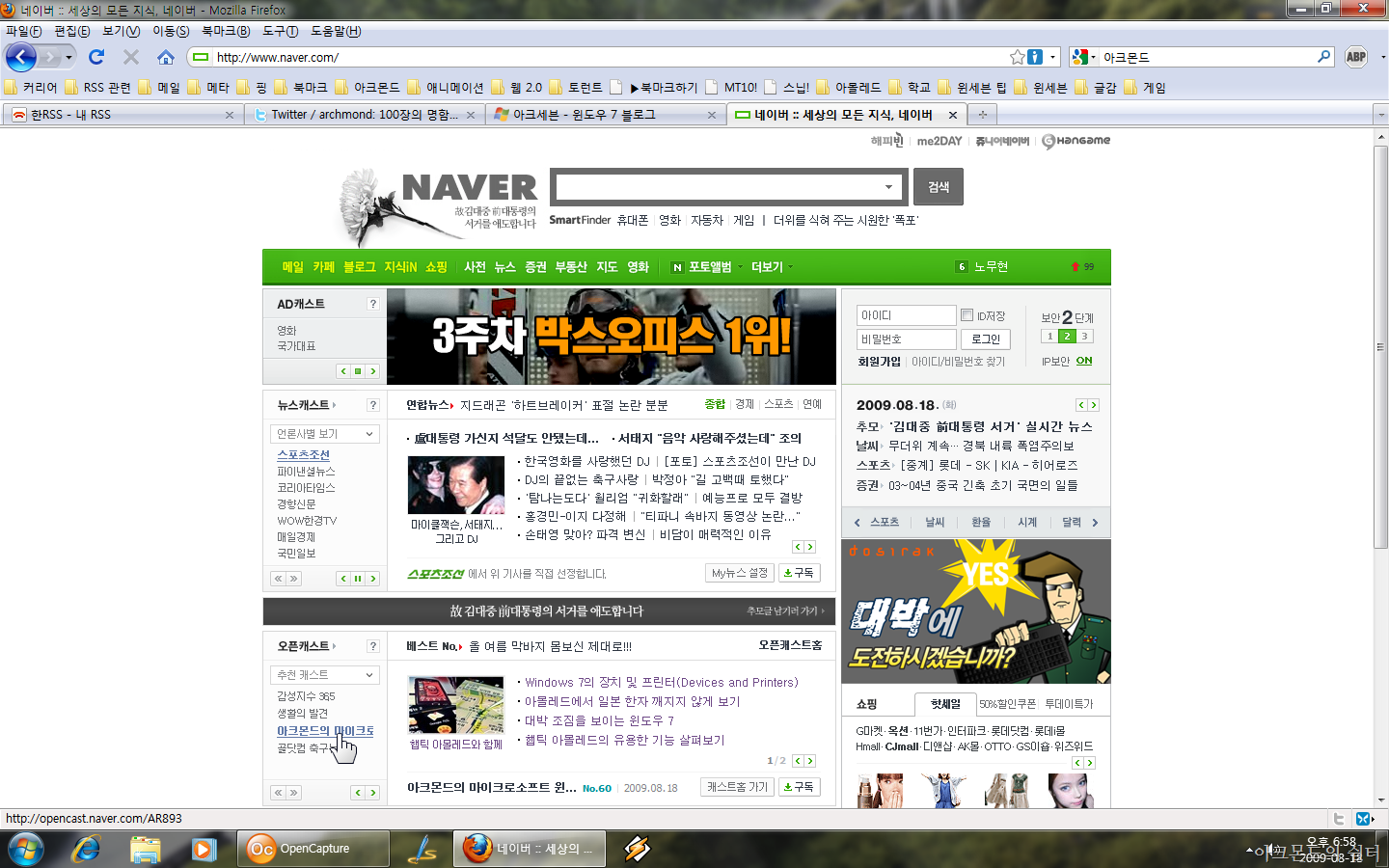Click the 캐스트홈 가기 button
This screenshot has width=1389, height=868.
pyautogui.click(x=738, y=787)
